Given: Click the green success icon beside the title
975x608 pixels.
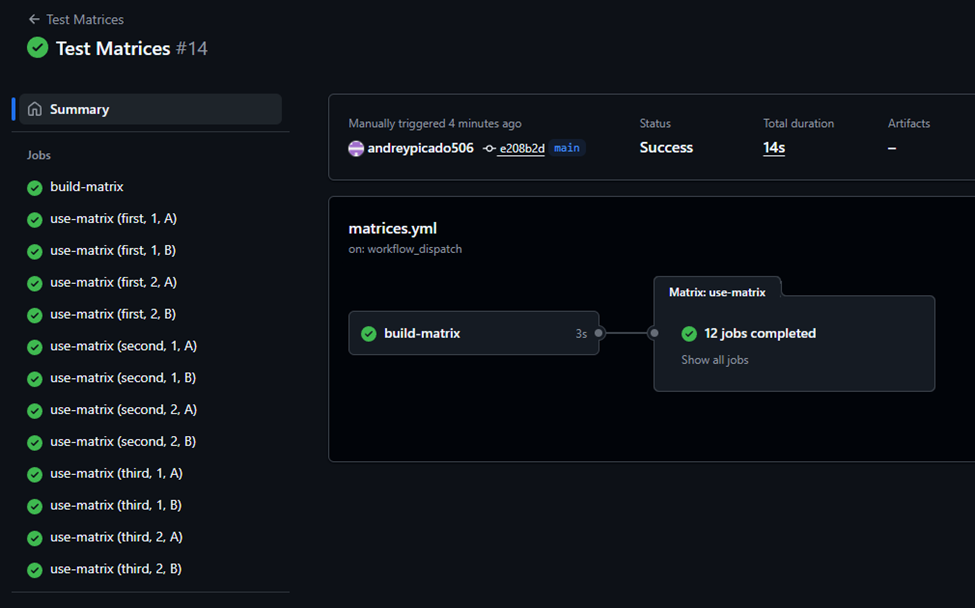Looking at the screenshot, I should (x=38, y=48).
